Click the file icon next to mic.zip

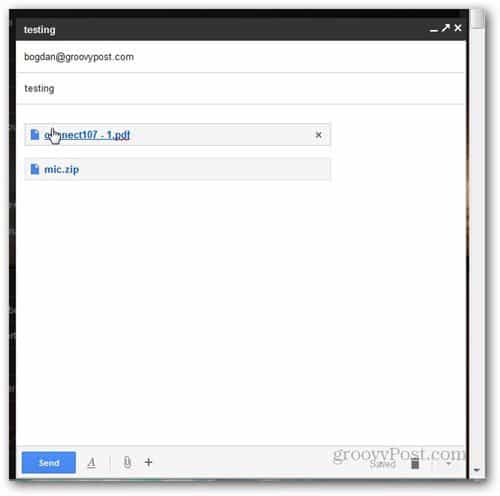[35, 169]
